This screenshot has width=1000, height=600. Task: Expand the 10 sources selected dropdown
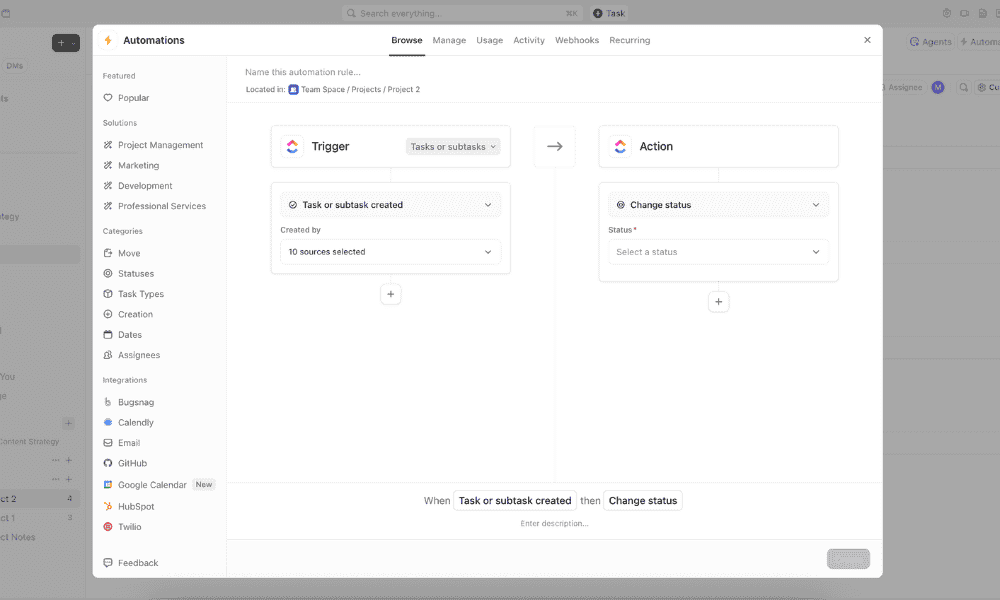tap(390, 252)
